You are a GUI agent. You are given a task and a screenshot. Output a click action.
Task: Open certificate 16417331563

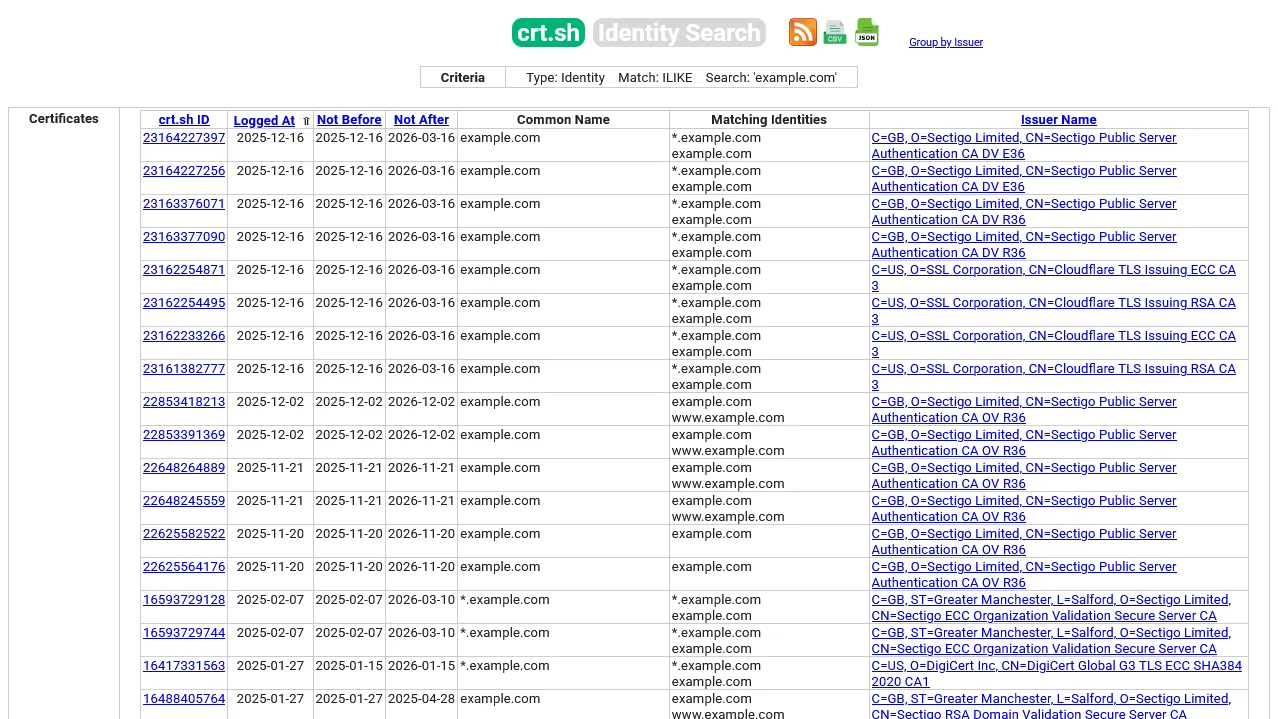[x=183, y=666]
